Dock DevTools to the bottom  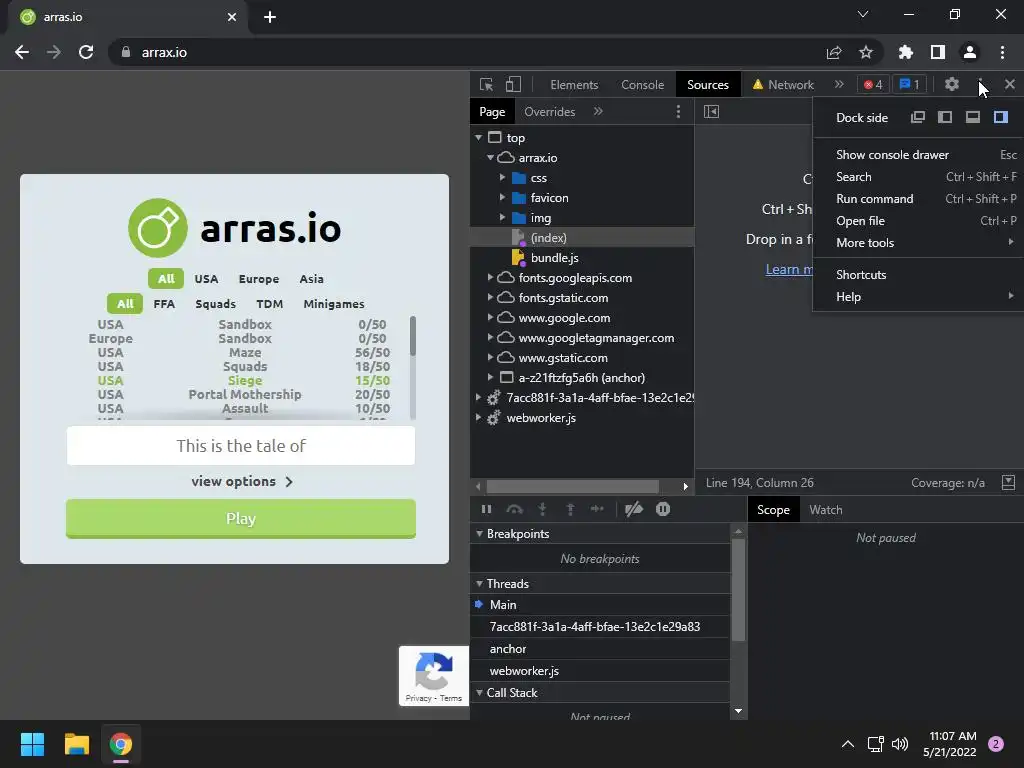973,118
